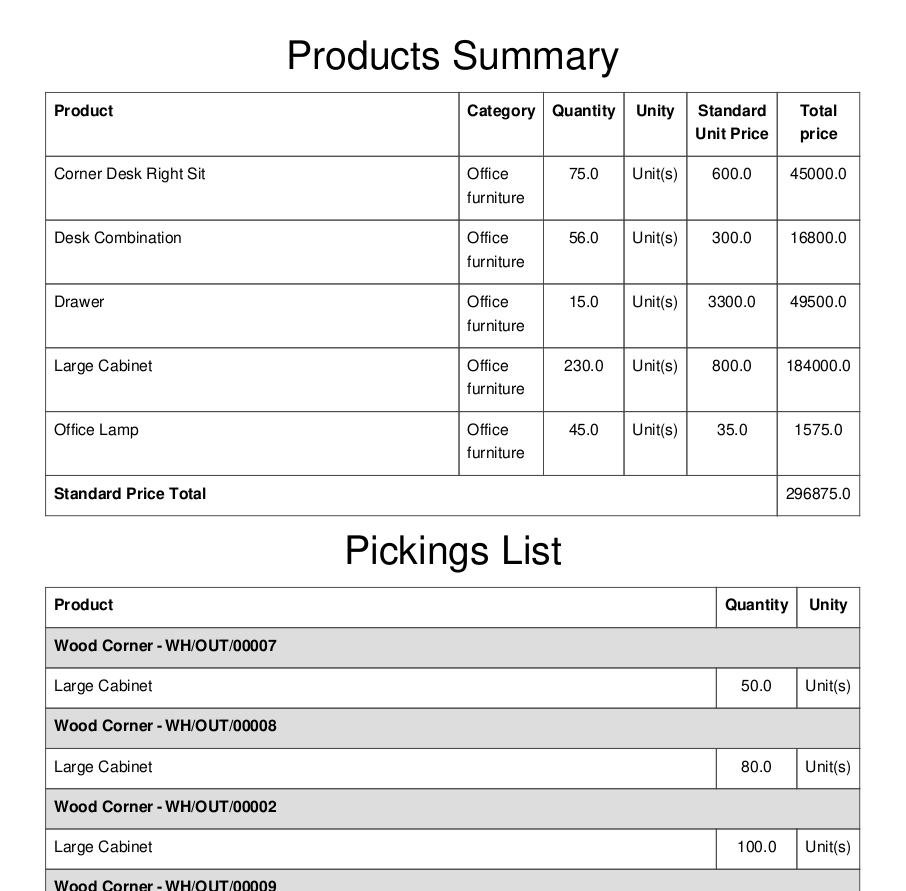Select the Corner Desk Right Sit product cell
The image size is (906, 891).
[x=252, y=188]
